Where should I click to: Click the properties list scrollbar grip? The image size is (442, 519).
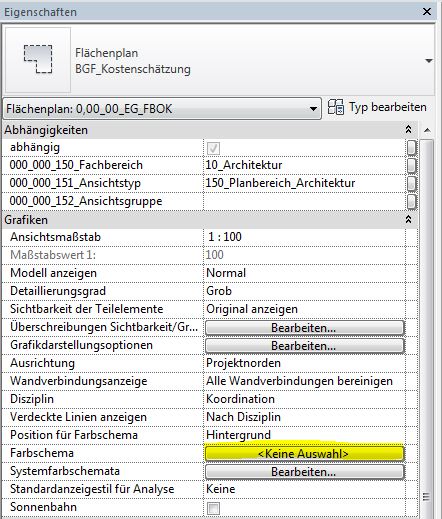[x=426, y=497]
